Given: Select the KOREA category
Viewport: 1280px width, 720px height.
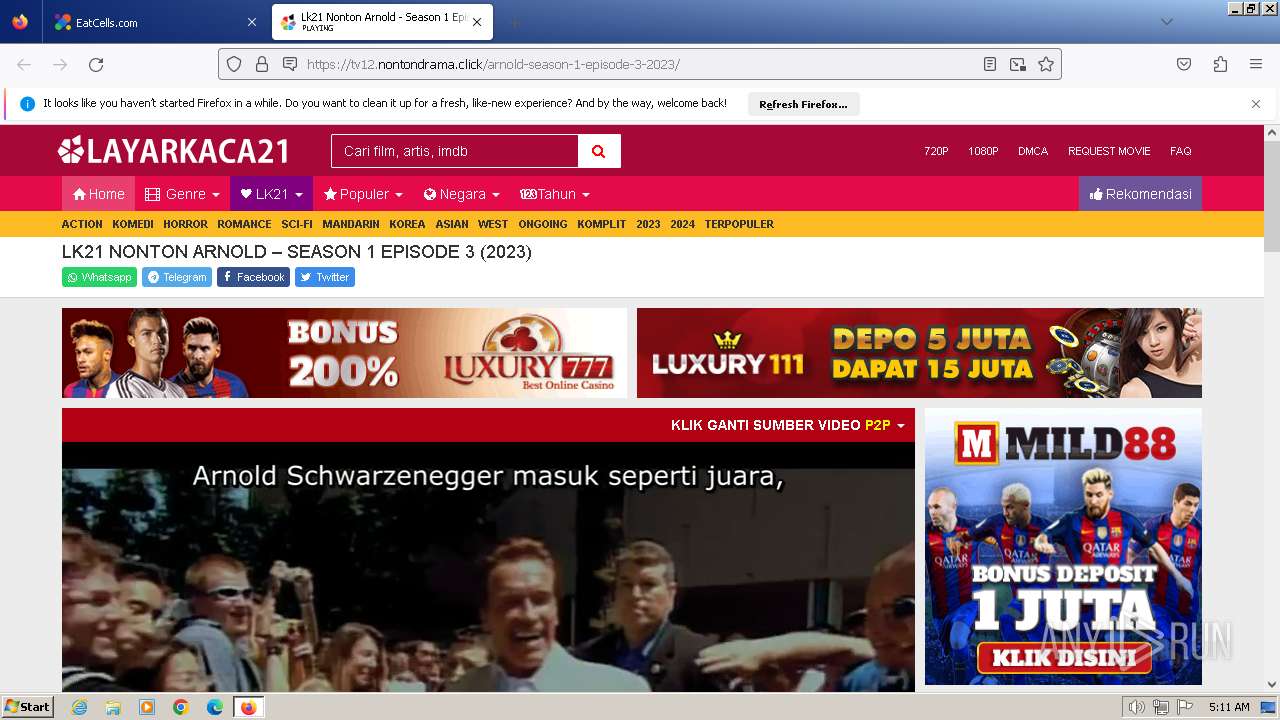Looking at the screenshot, I should [407, 224].
